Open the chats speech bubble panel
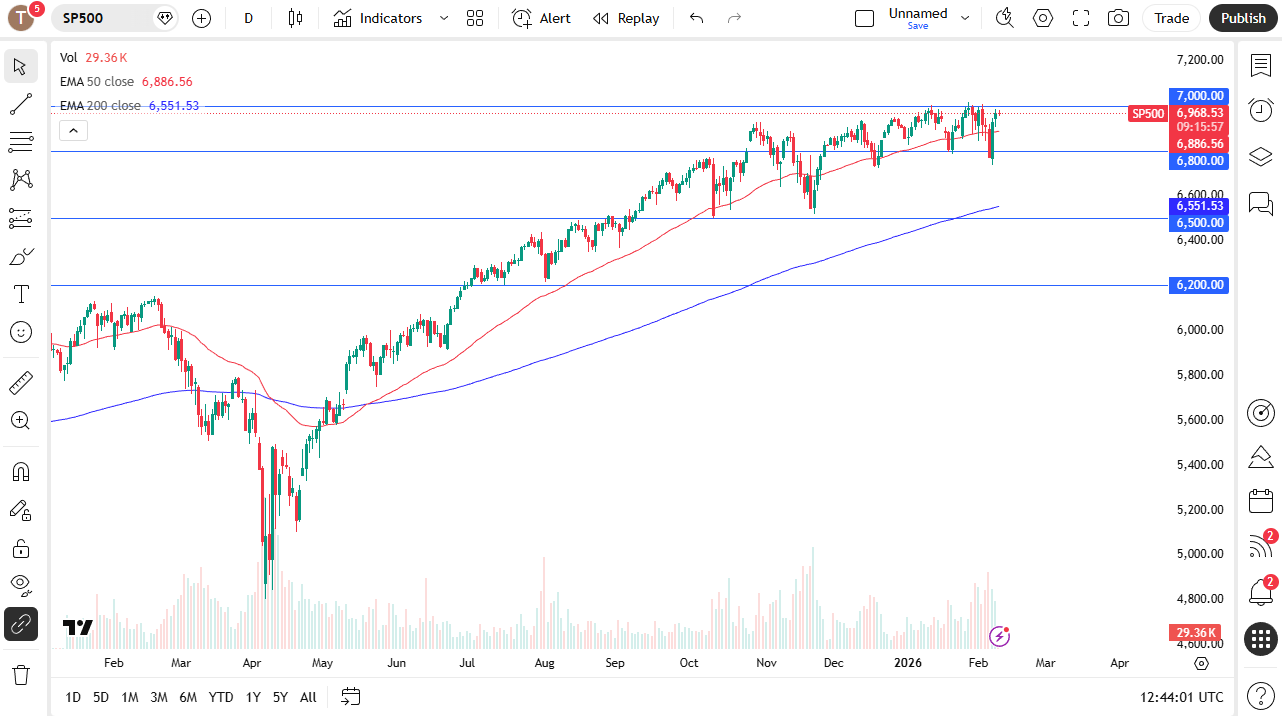This screenshot has width=1282, height=716. point(1261,204)
